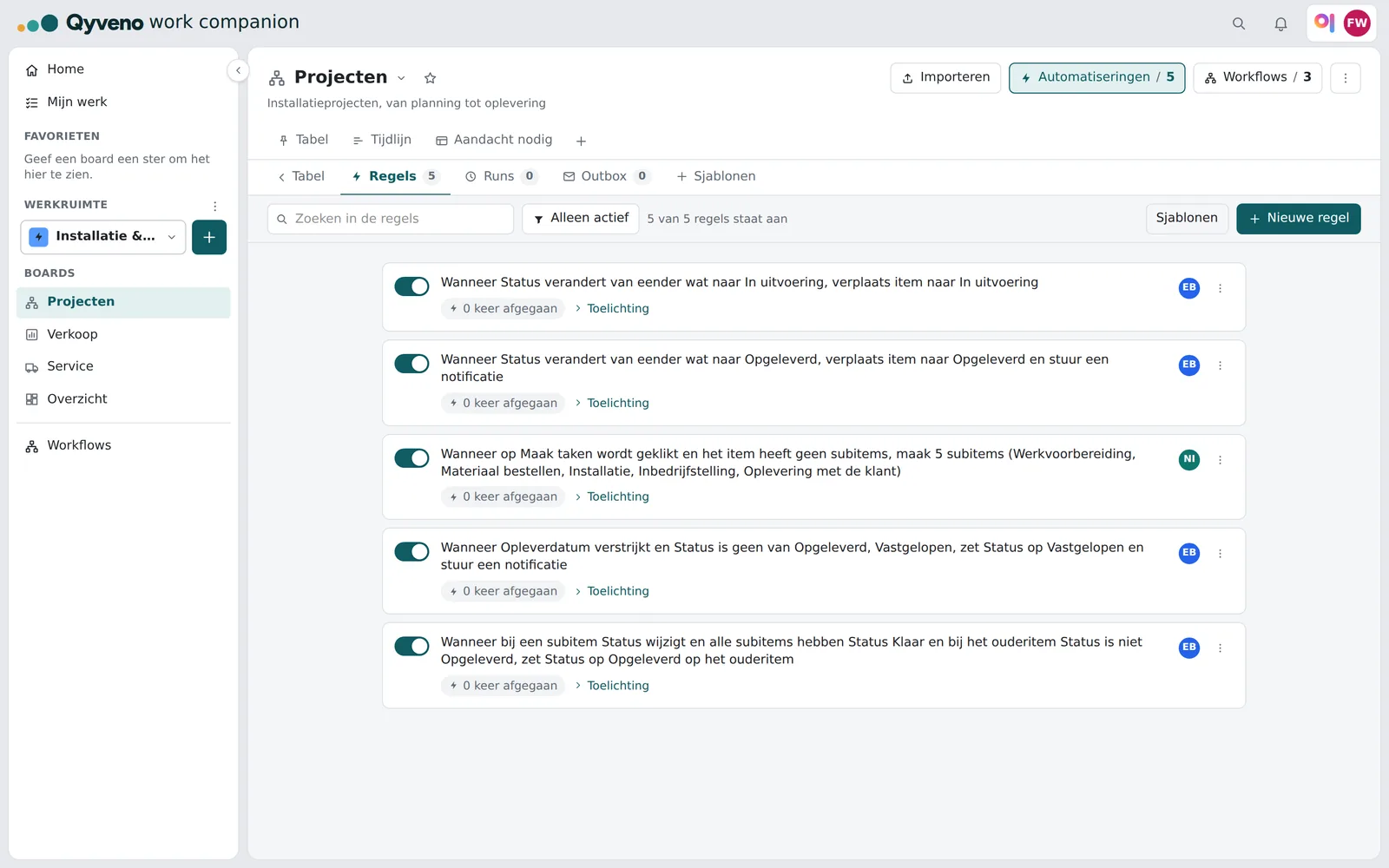Image resolution: width=1389 pixels, height=868 pixels.
Task: Open the Verkoop board in sidebar
Action: 123,335
